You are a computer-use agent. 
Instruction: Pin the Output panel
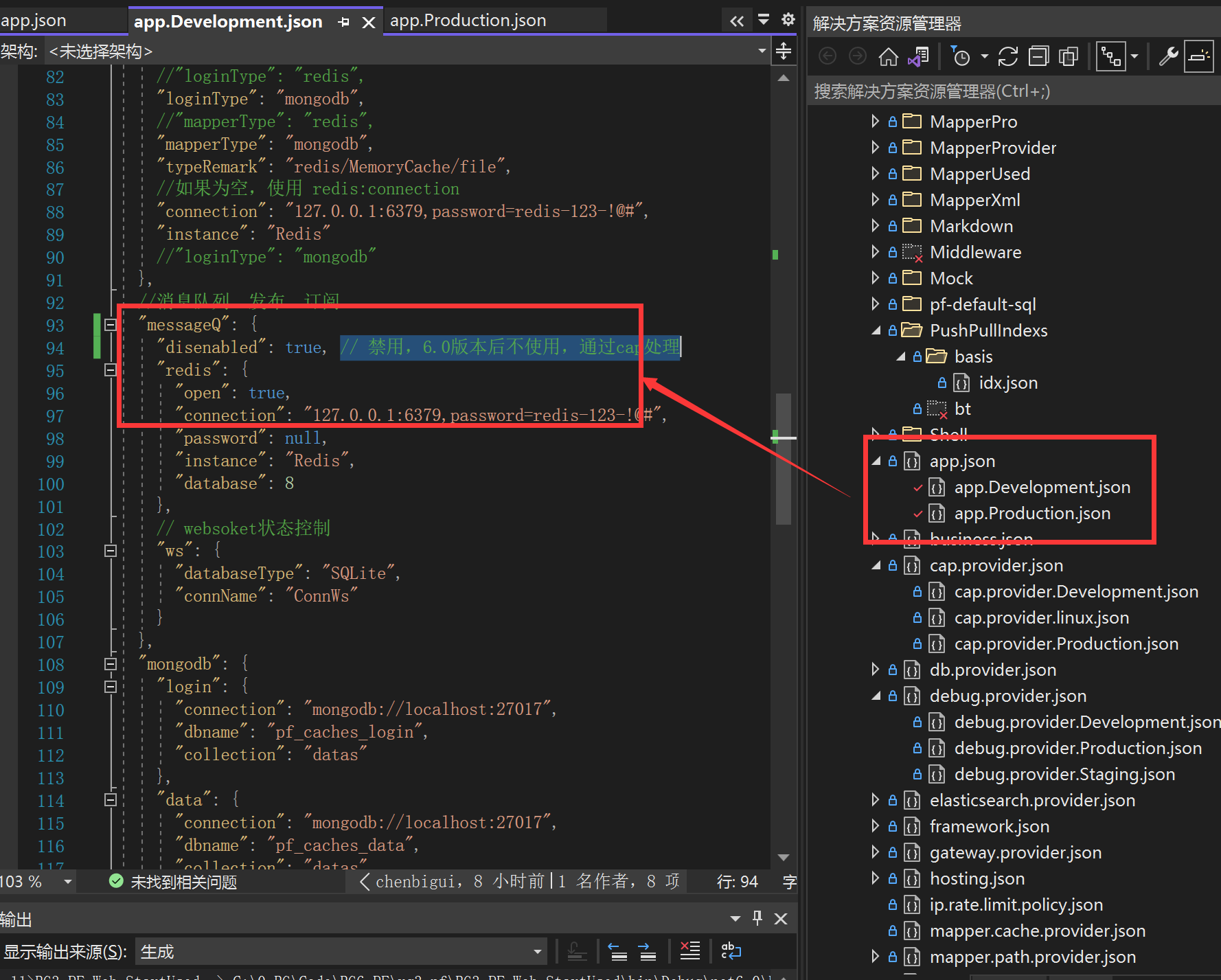point(757,918)
